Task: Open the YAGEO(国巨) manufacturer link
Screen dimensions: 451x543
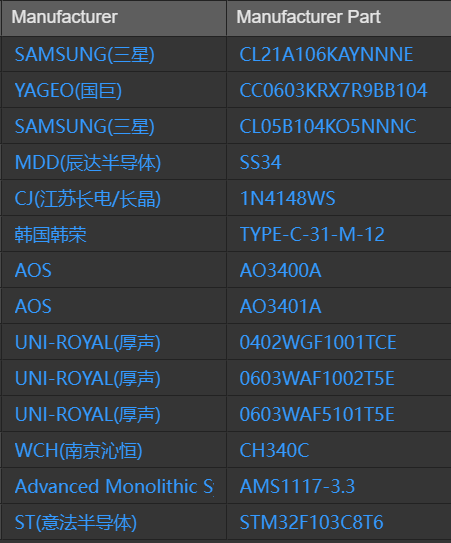Action: click(x=68, y=91)
